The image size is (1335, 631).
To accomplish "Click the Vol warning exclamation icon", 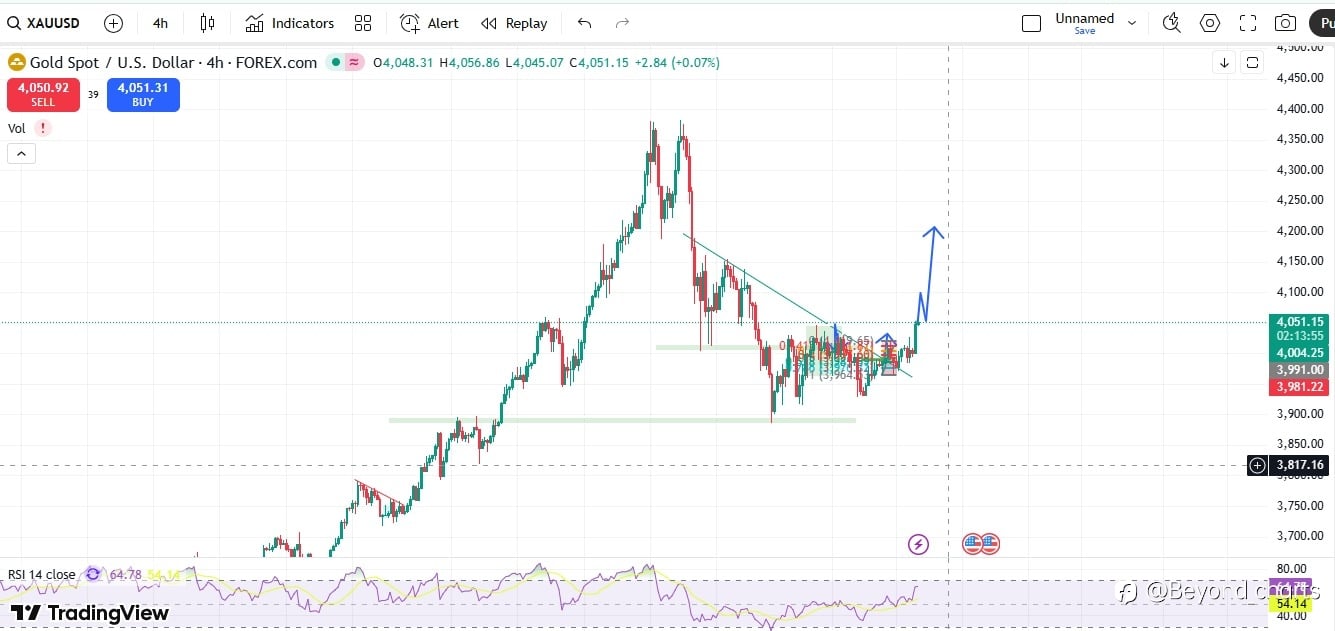I will 42,128.
